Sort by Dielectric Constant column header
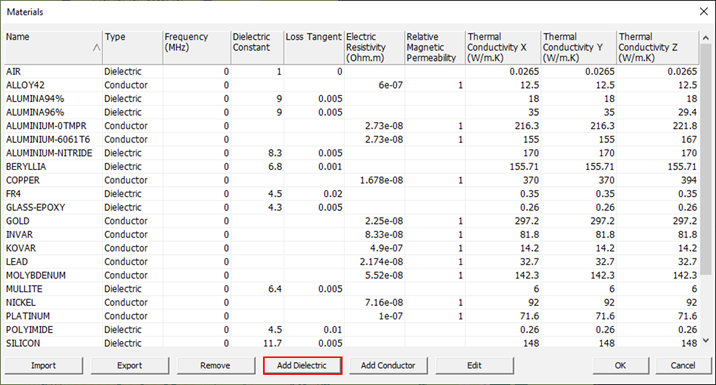 coord(257,47)
